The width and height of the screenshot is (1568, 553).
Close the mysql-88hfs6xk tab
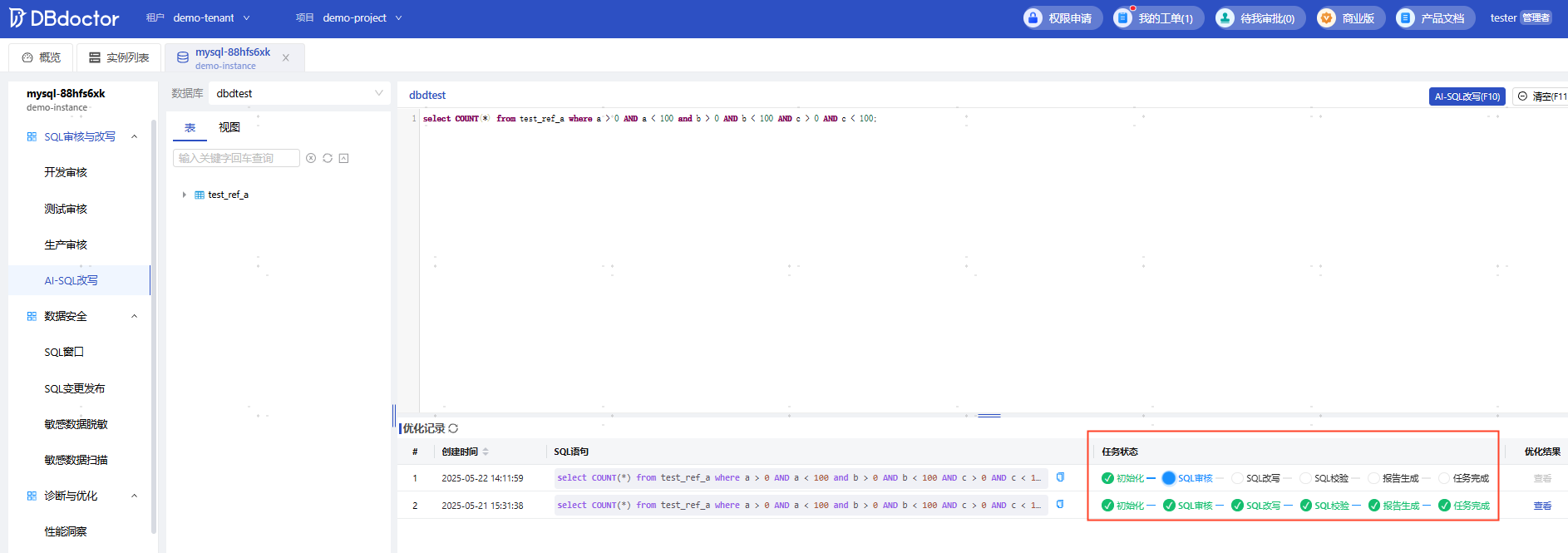pos(286,58)
